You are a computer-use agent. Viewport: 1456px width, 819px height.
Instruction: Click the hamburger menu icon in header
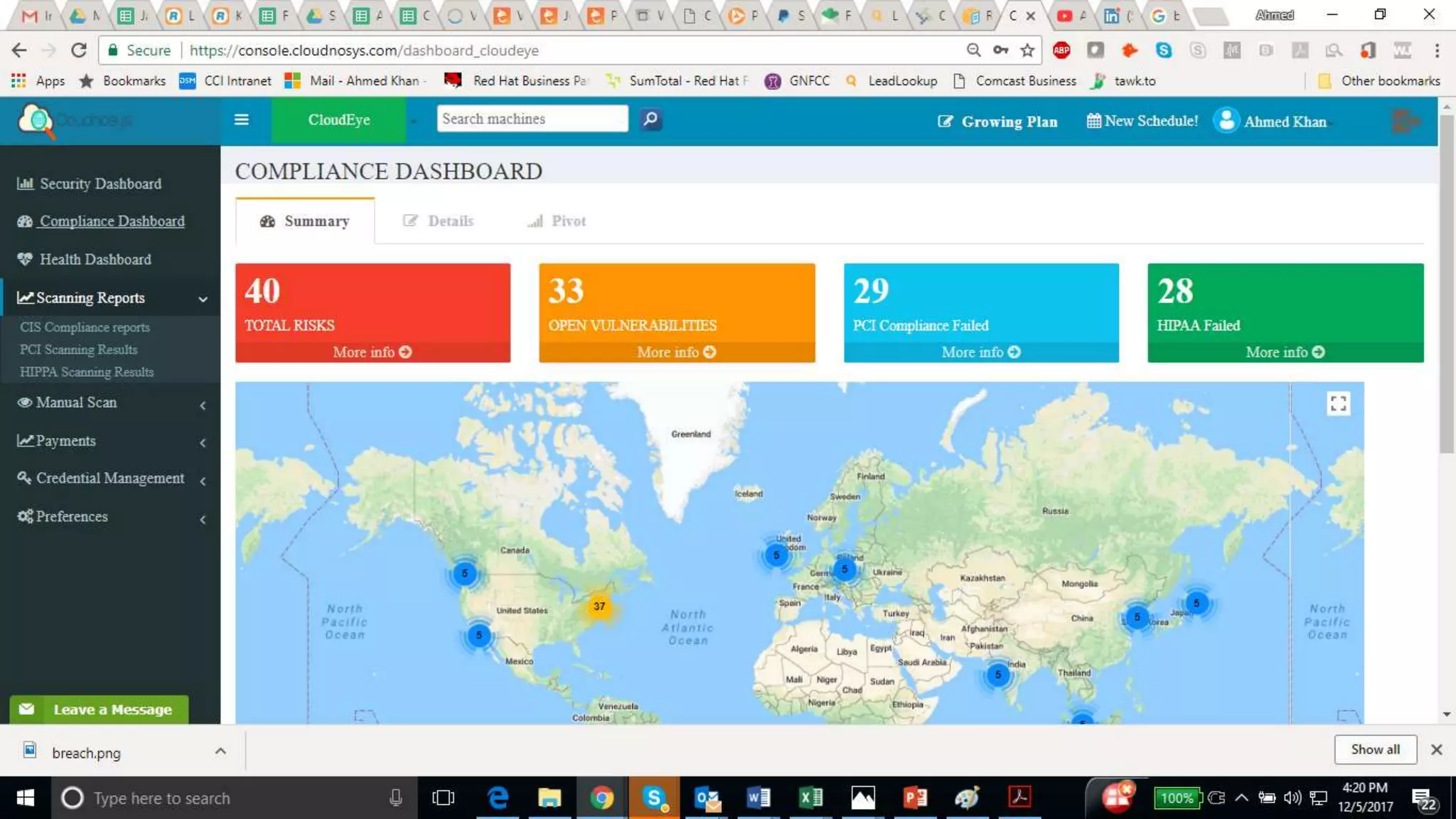241,119
